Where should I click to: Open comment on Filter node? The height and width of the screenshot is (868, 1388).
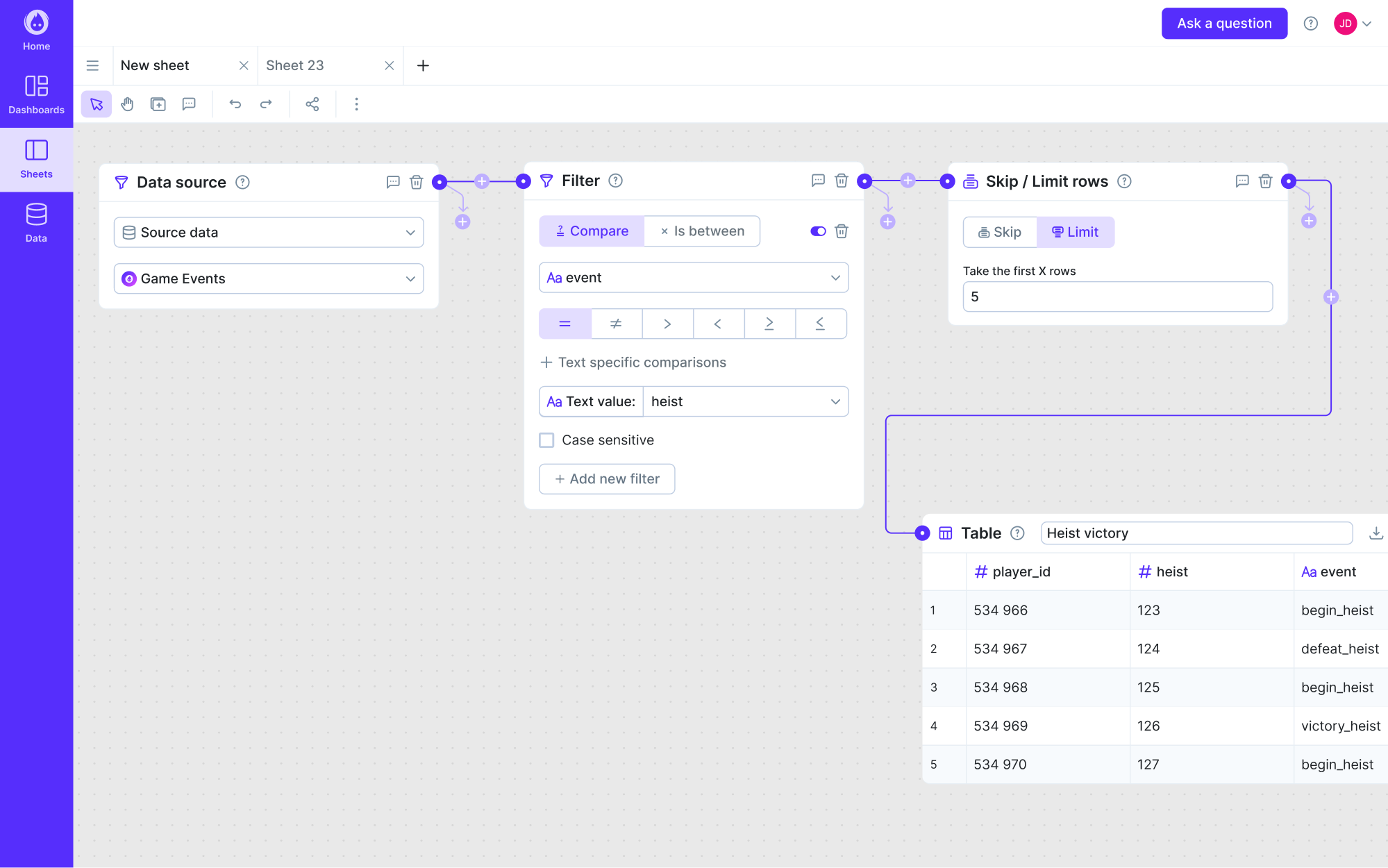click(x=818, y=181)
